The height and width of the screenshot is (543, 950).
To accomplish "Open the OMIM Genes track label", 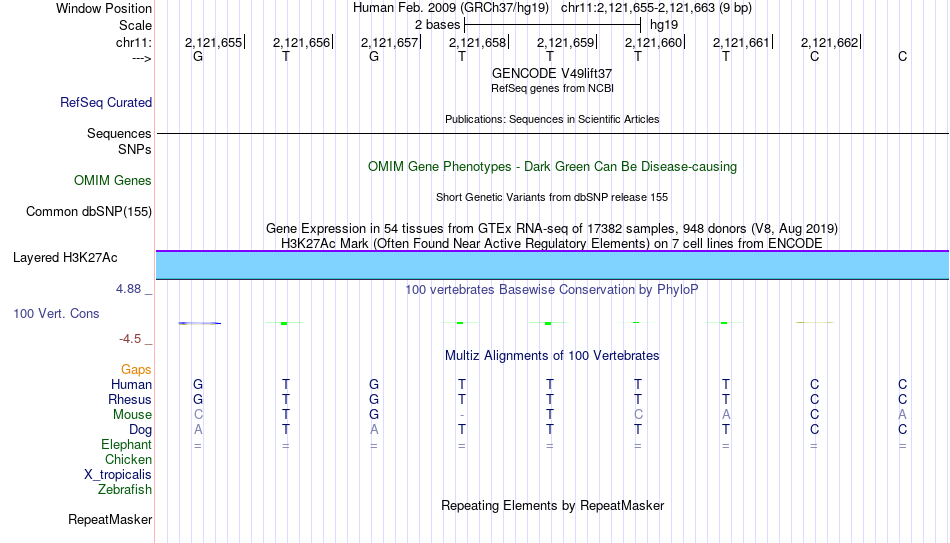I will coord(112,181).
